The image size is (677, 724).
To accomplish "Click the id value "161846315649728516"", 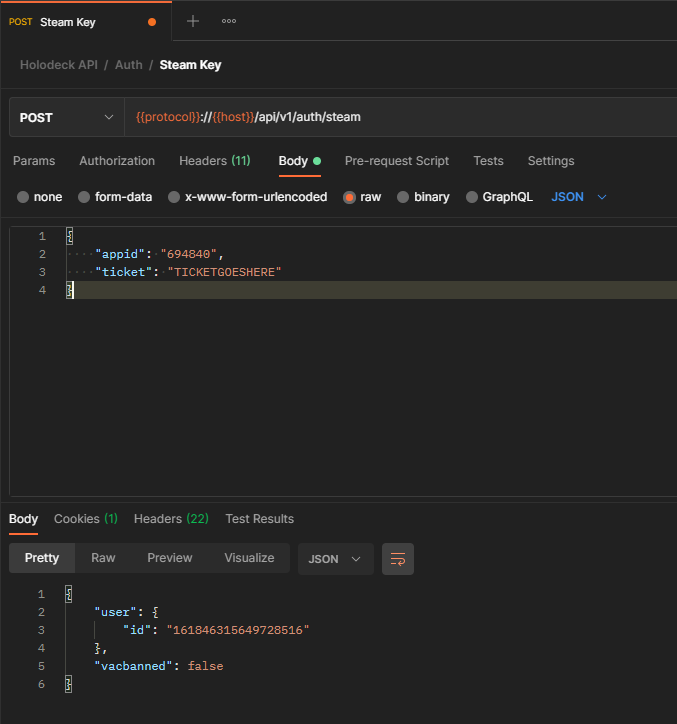I will [238, 630].
